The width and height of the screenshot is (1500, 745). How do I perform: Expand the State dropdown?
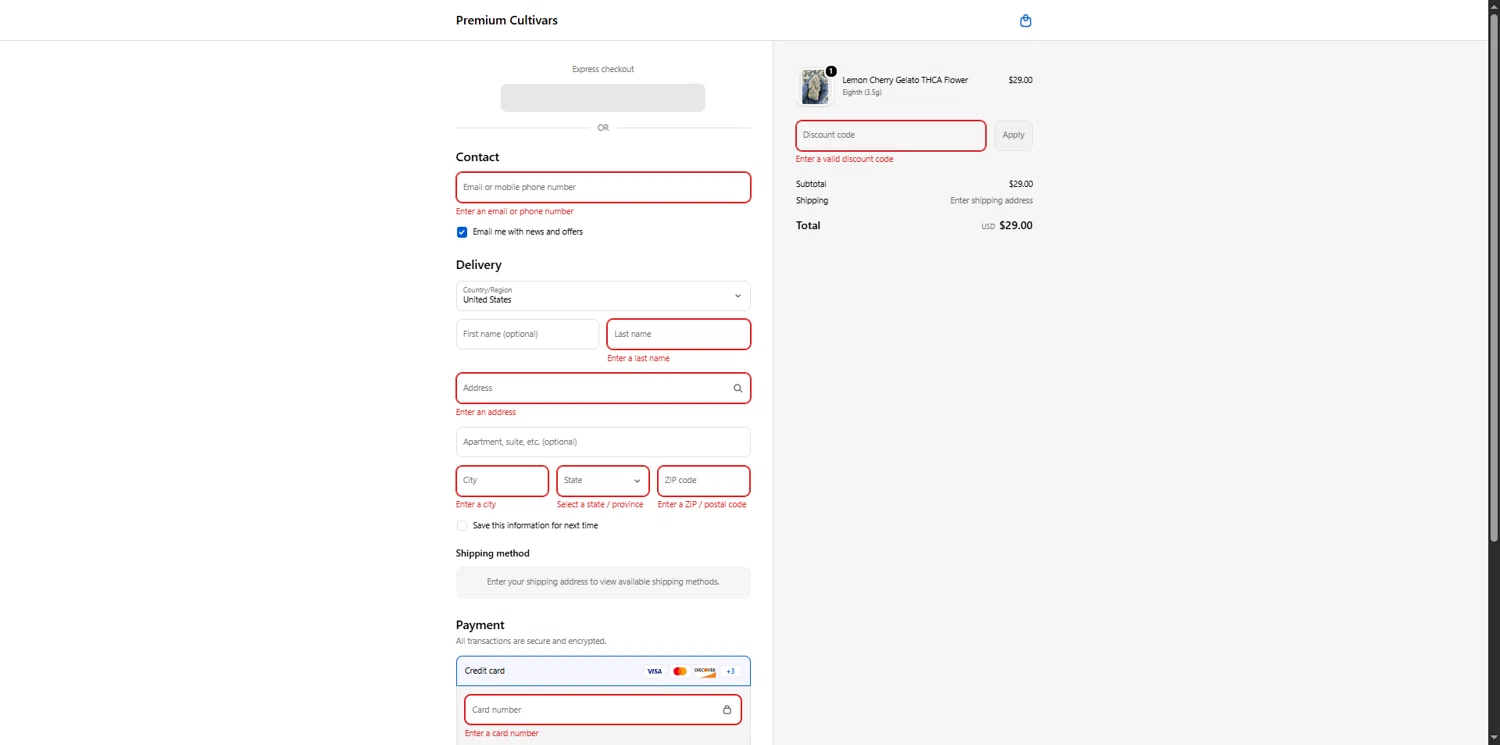pos(603,481)
